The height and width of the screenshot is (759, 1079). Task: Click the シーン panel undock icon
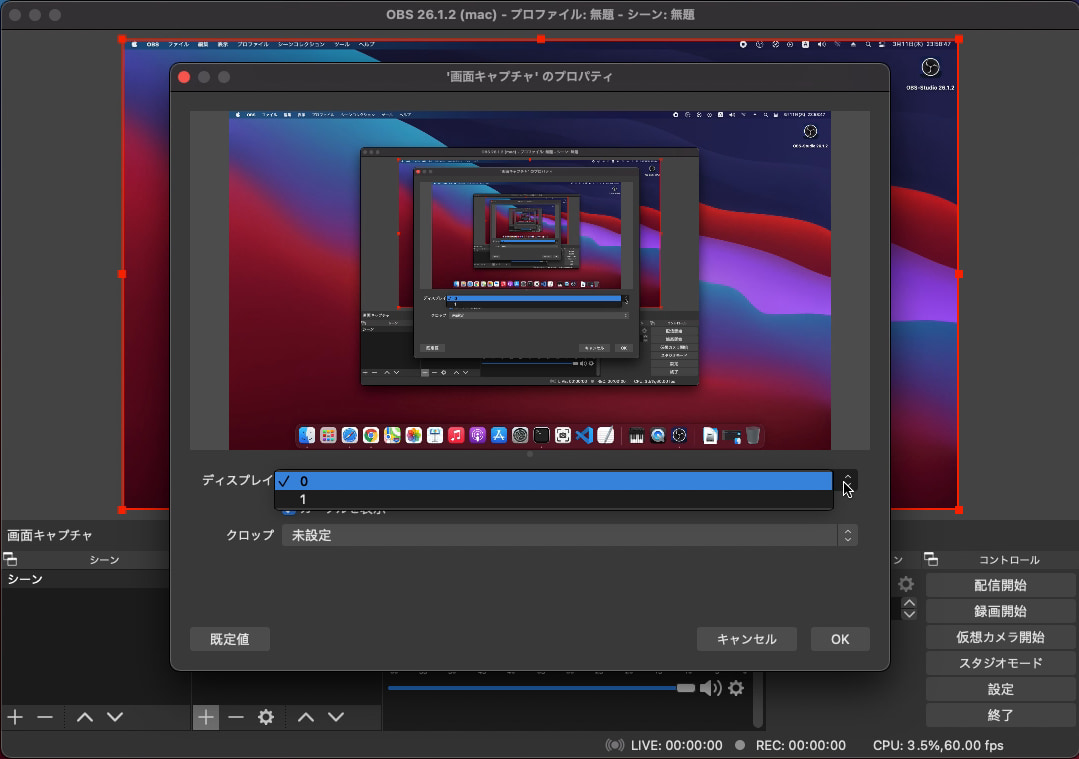pyautogui.click(x=10, y=559)
